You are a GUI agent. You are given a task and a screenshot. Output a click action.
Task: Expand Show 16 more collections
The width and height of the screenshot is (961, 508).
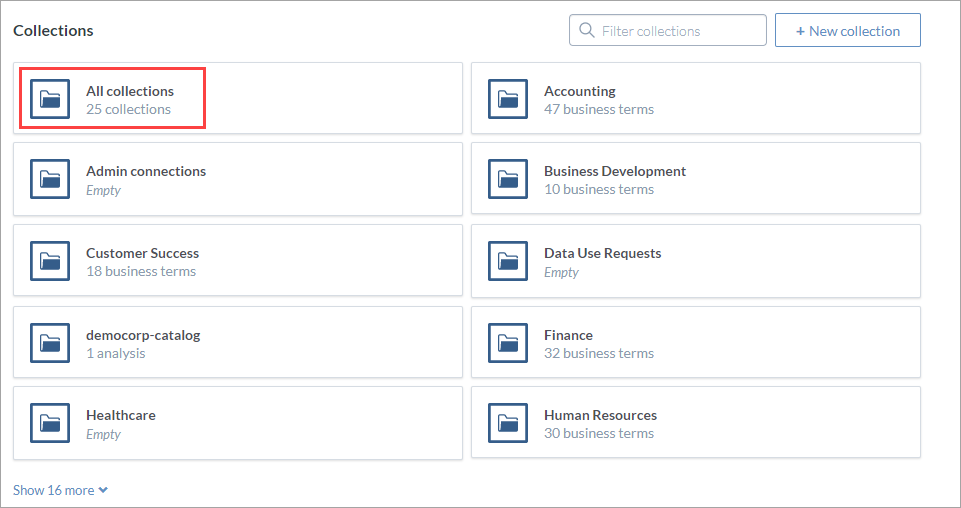click(x=61, y=490)
